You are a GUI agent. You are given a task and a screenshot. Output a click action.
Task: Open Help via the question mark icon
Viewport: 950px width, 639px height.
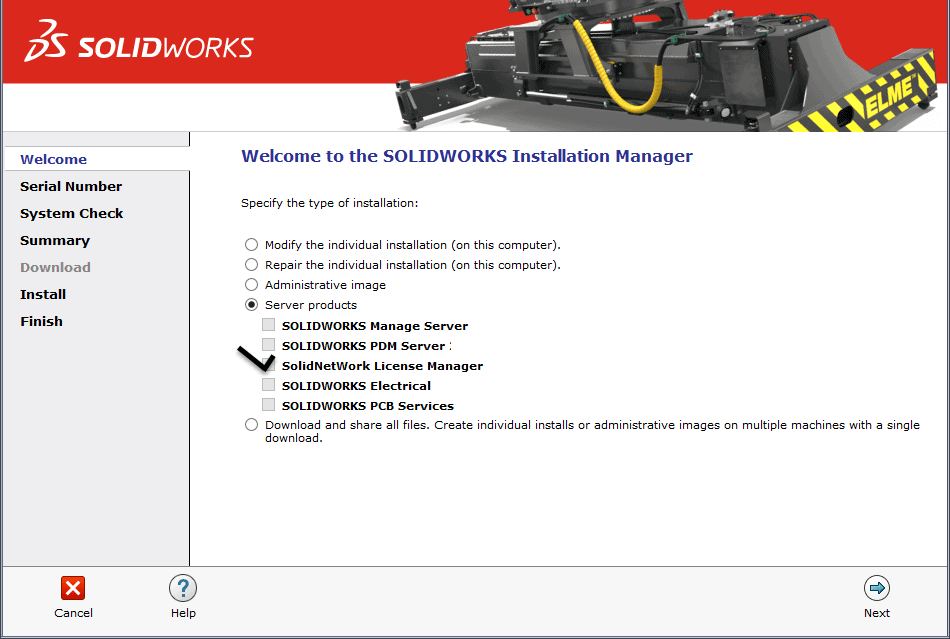point(183,588)
